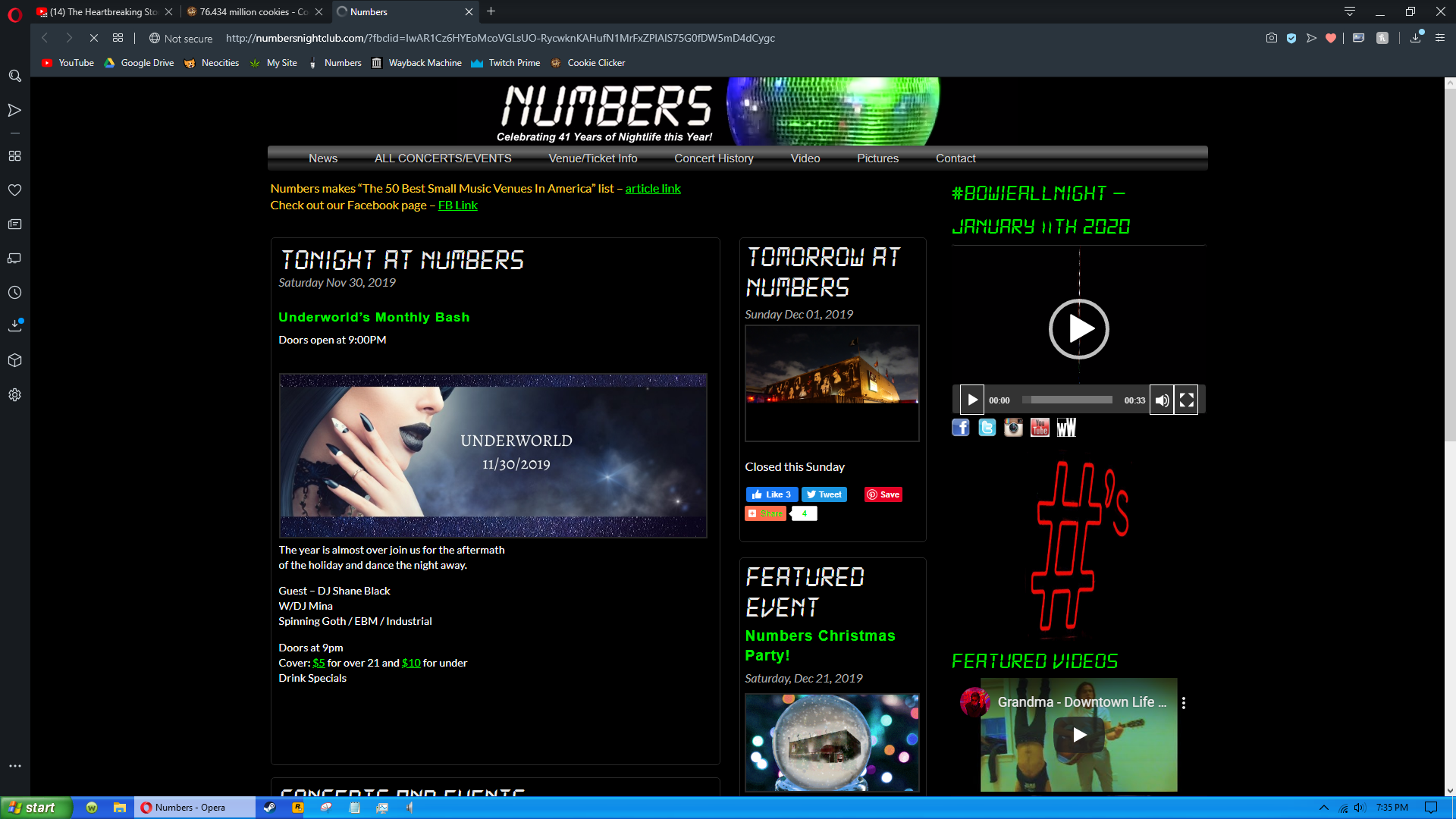
Task: Follow the article link hyperlink
Action: (653, 189)
